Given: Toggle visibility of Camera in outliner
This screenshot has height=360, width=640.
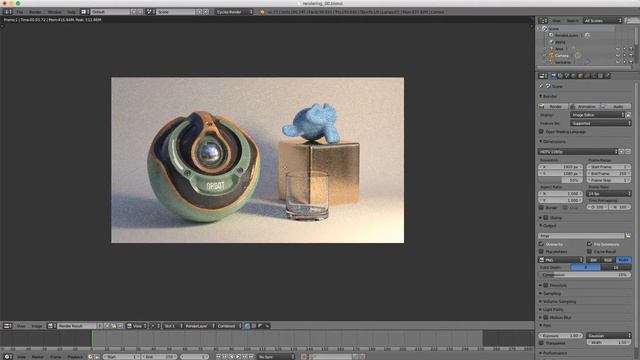Looking at the screenshot, I should point(618,56).
